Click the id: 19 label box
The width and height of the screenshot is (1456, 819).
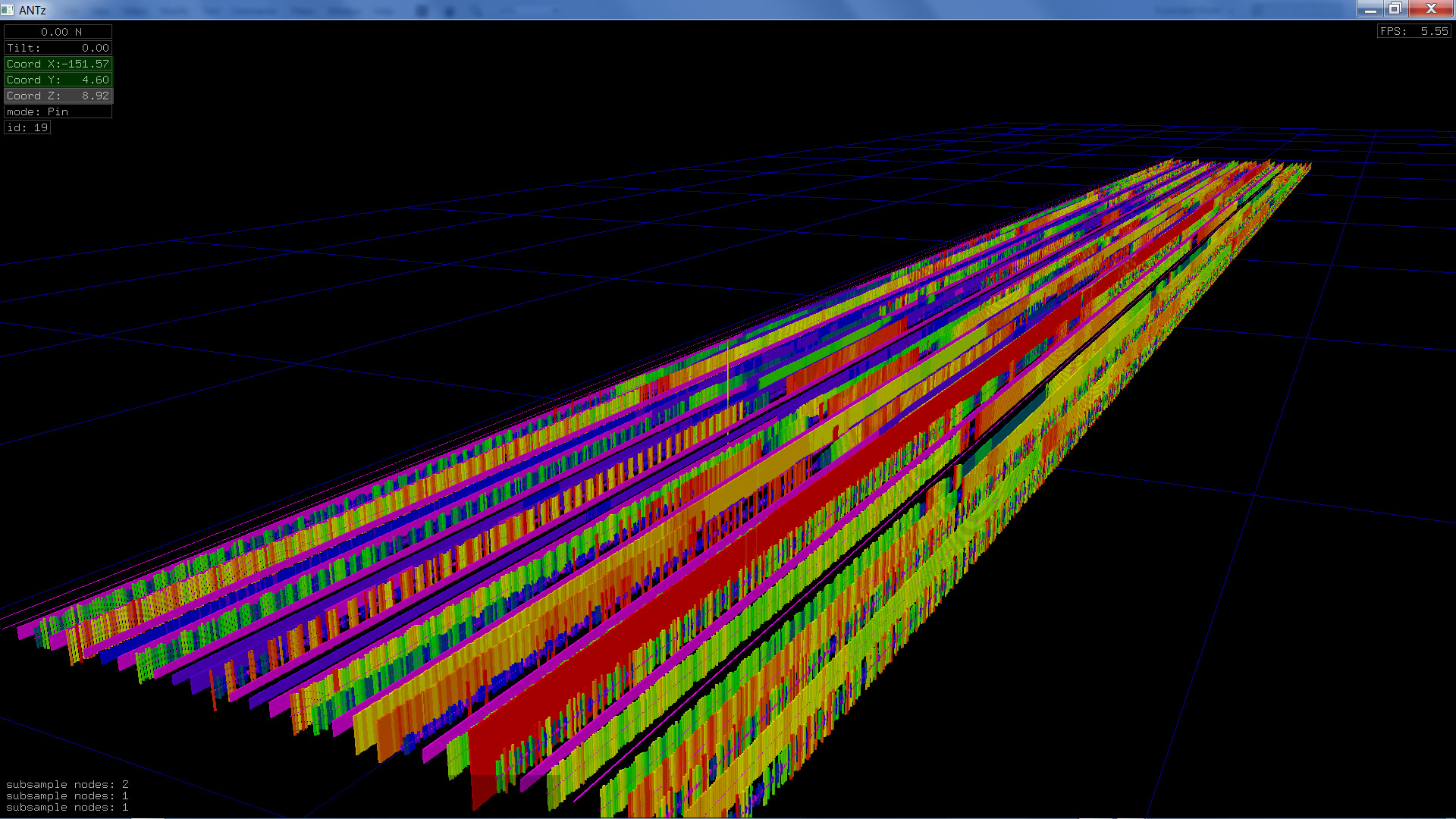(x=28, y=127)
